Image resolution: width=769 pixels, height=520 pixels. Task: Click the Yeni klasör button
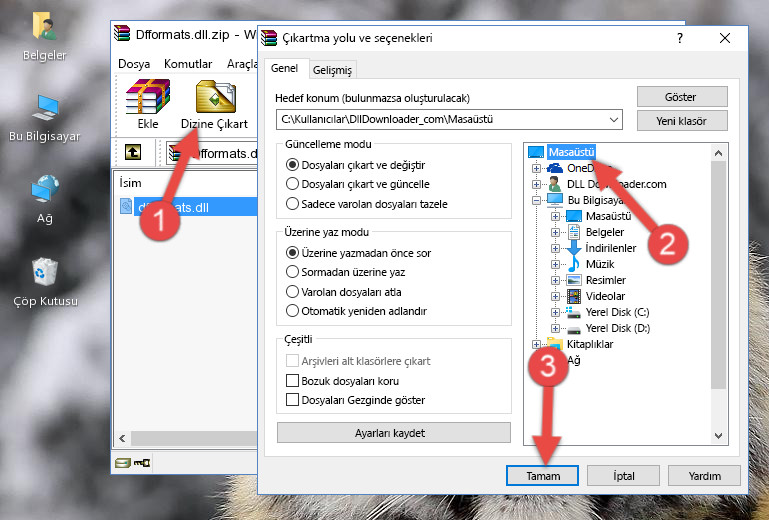(x=681, y=121)
